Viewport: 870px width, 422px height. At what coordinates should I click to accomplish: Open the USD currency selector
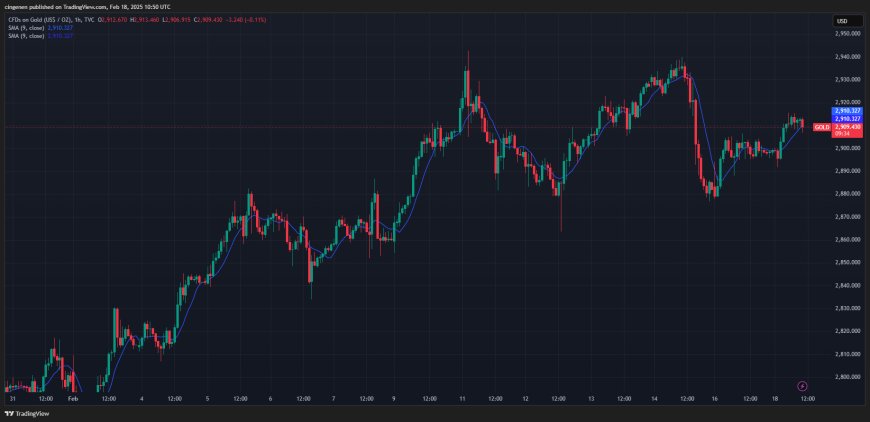pos(842,21)
